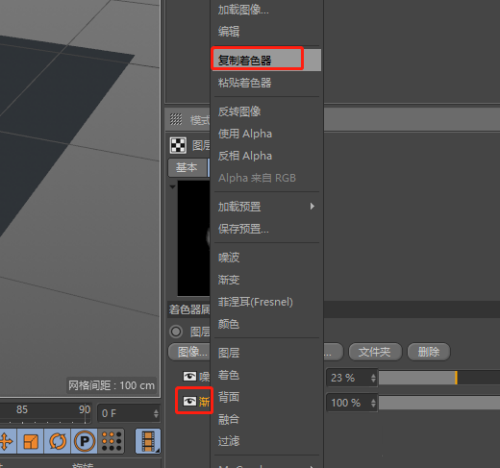Select the scale tool icon
Viewport: 500px width, 468px height.
[30, 441]
